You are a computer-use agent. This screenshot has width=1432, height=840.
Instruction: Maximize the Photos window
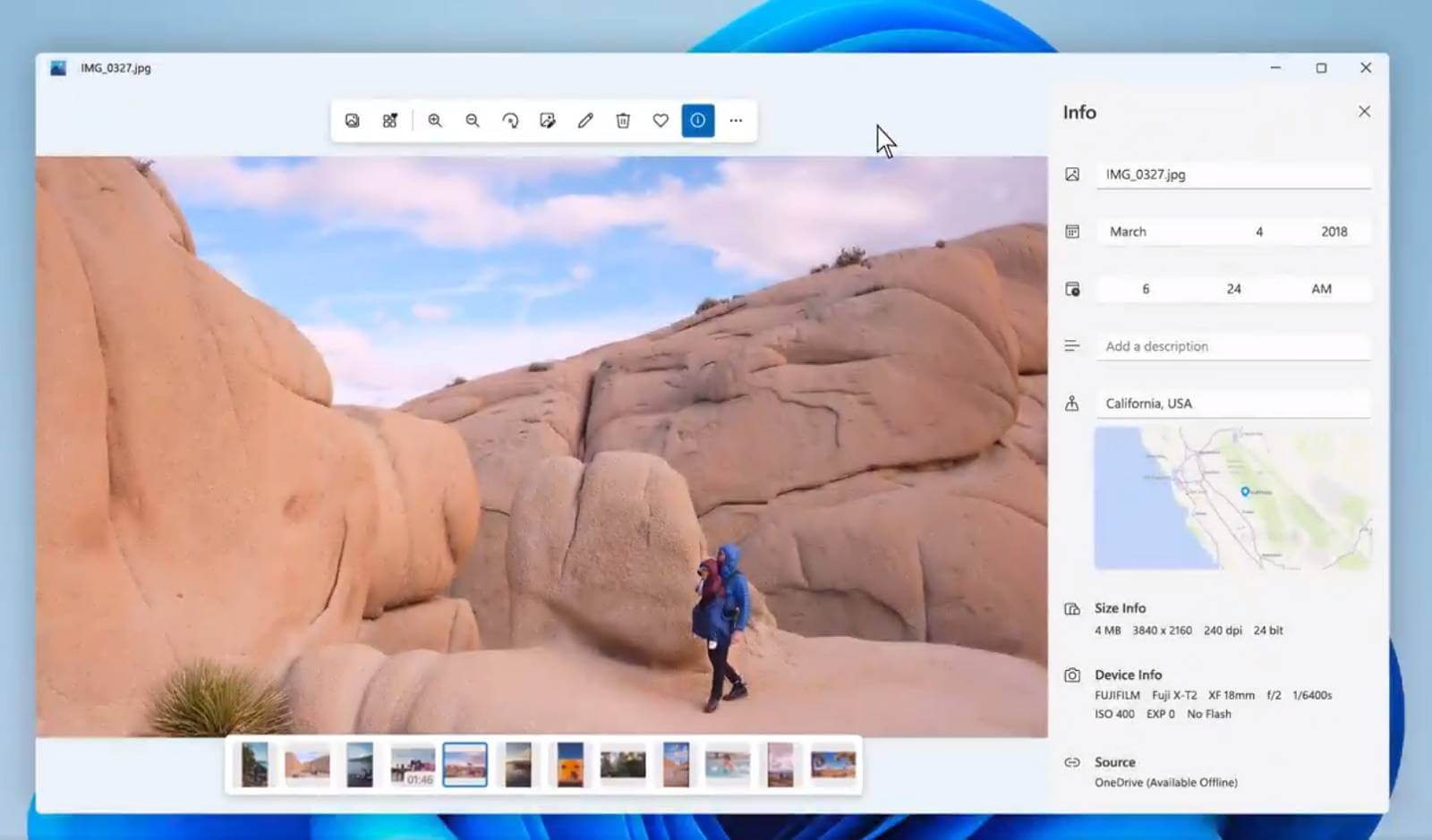tap(1321, 68)
